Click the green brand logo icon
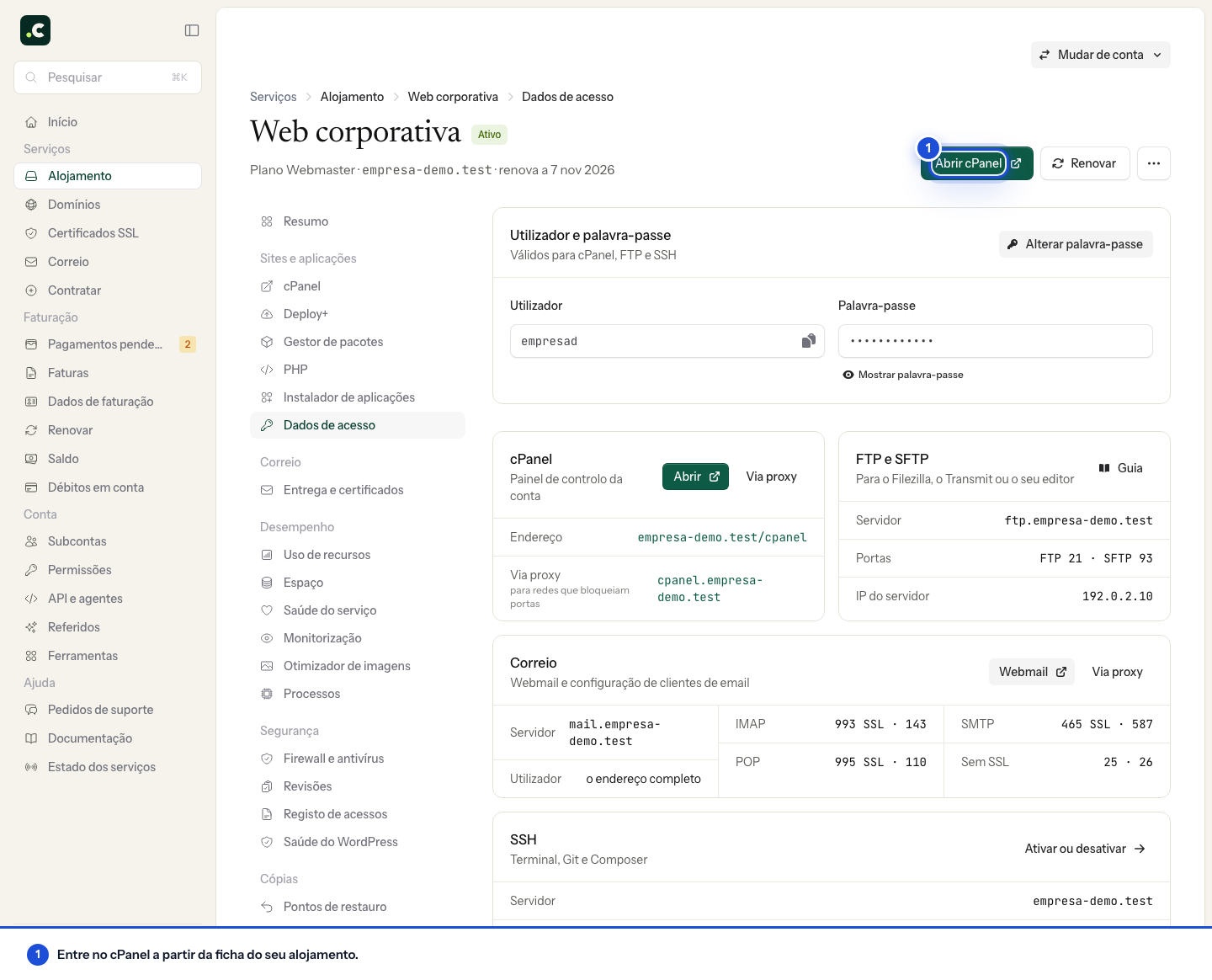 (x=35, y=30)
